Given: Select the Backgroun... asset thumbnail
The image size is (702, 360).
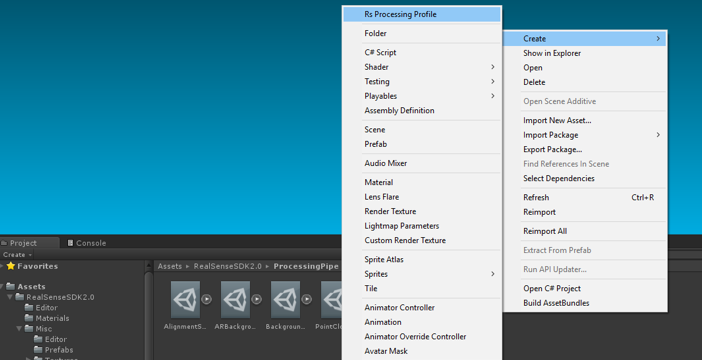Looking at the screenshot, I should tap(285, 300).
